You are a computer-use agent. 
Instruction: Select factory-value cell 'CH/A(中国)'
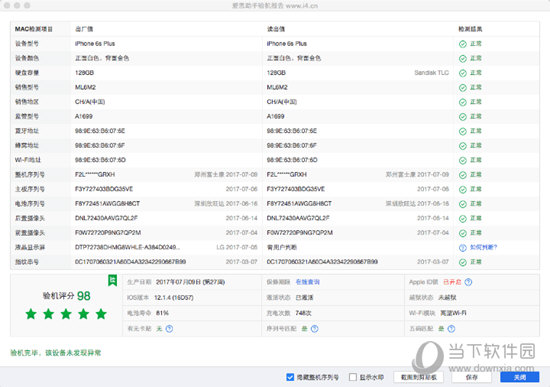tap(90, 102)
